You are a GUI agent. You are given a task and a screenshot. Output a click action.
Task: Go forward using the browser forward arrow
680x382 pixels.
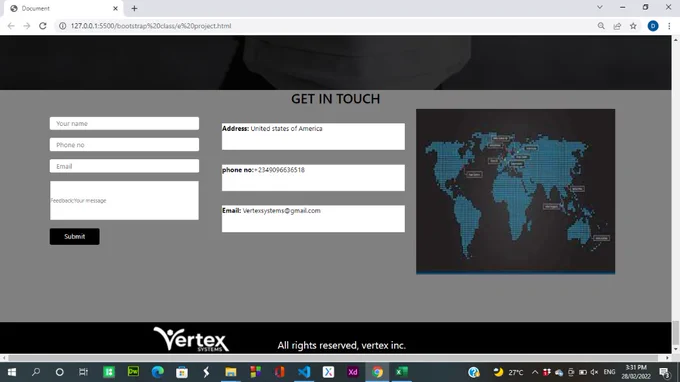pyautogui.click(x=27, y=26)
